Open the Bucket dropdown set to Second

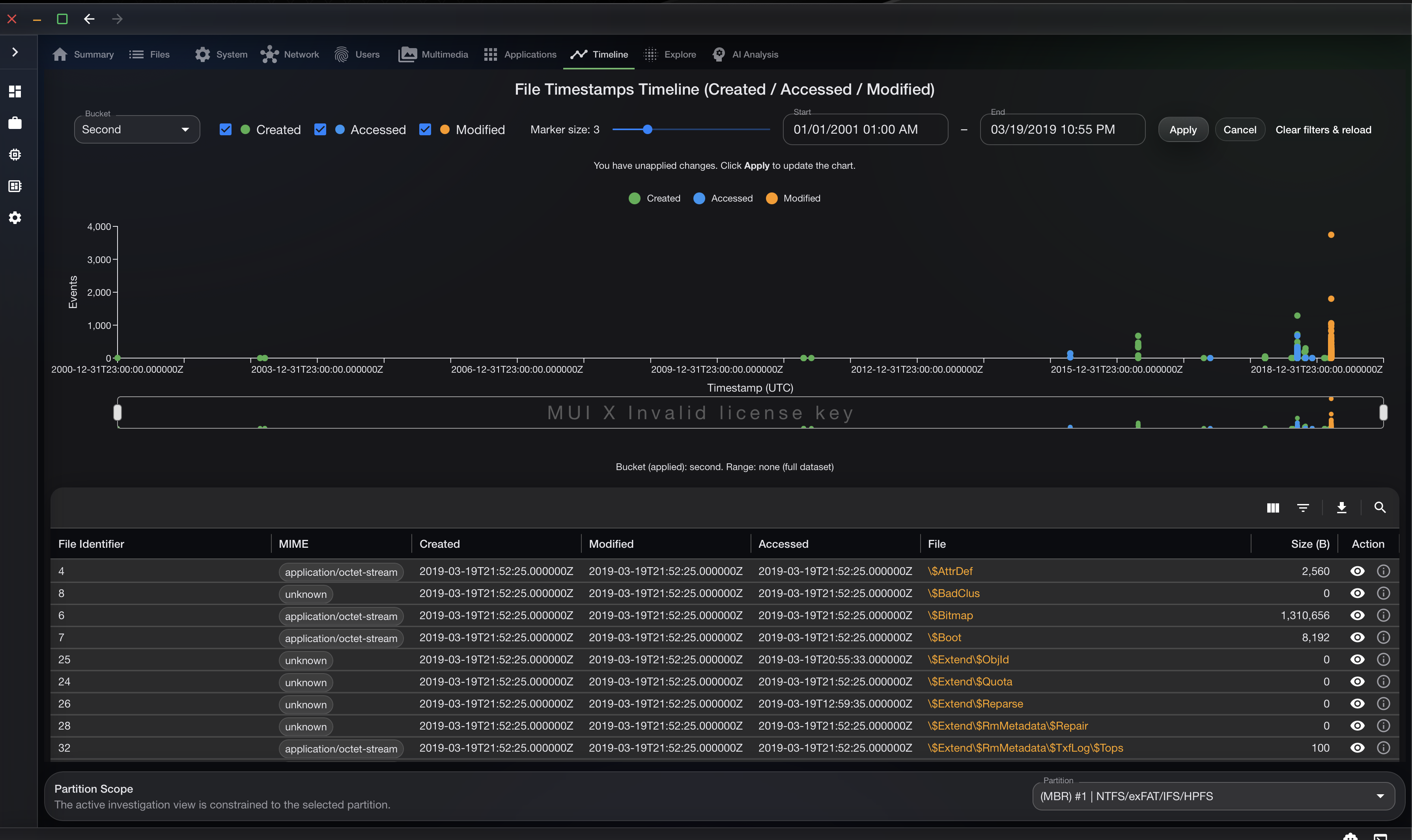click(136, 130)
